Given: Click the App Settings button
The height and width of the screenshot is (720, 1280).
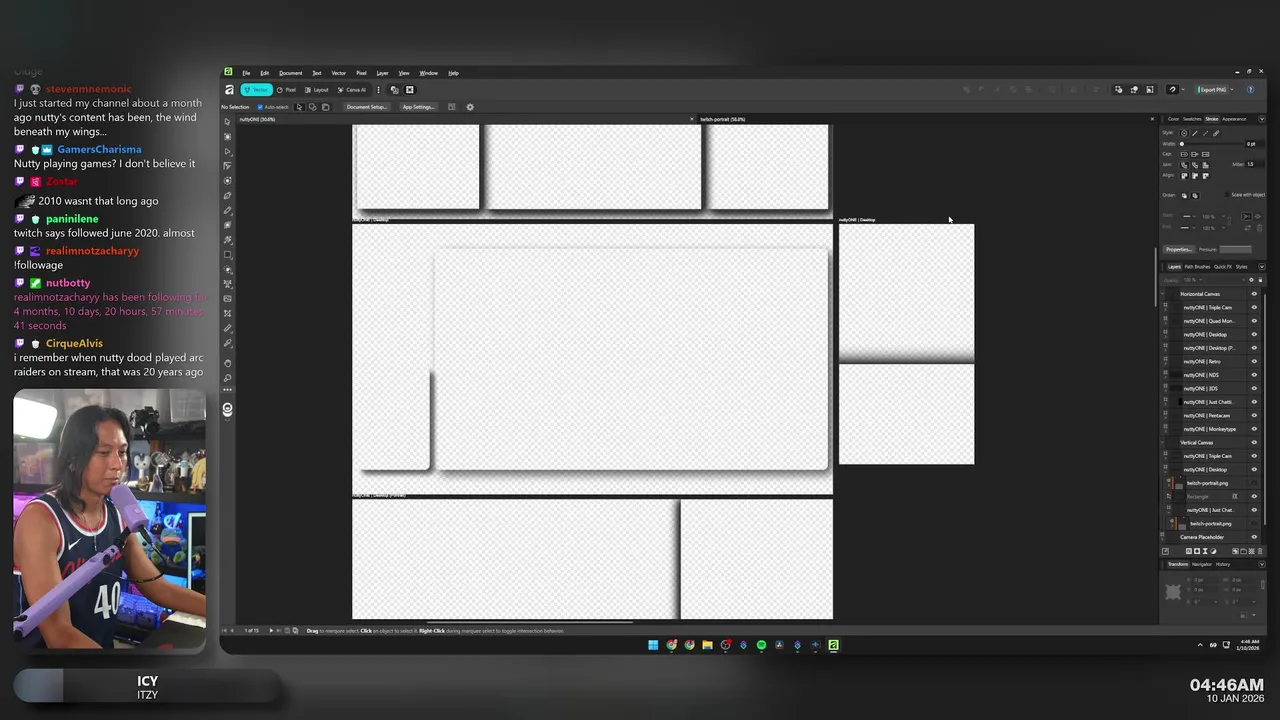Looking at the screenshot, I should point(418,107).
